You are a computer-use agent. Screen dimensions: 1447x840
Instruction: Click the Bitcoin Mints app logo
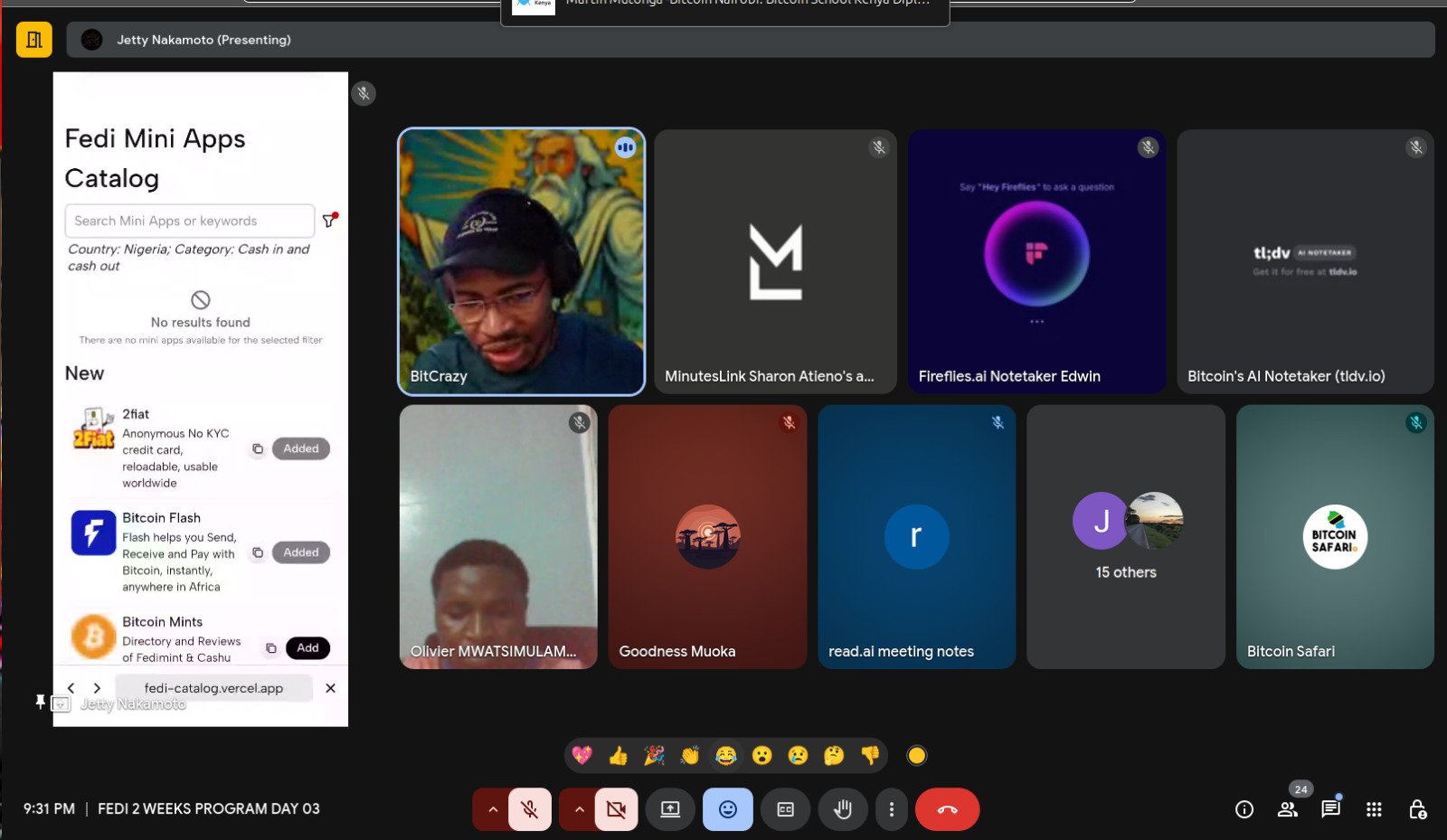point(93,637)
